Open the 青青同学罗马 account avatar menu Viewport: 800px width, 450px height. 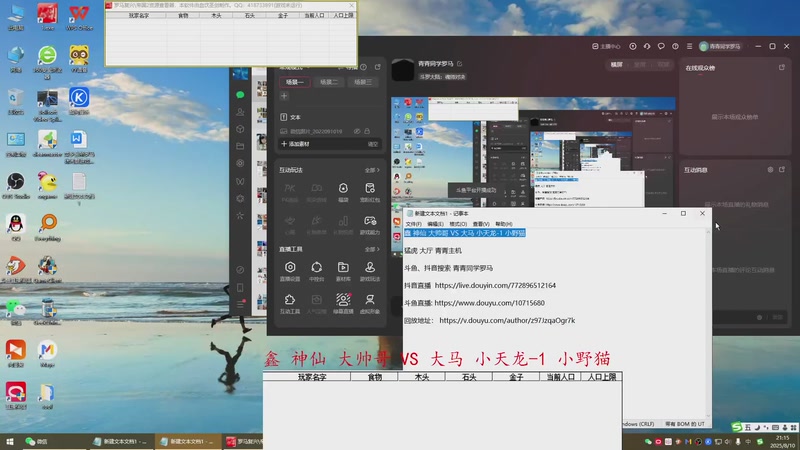pyautogui.click(x=719, y=46)
